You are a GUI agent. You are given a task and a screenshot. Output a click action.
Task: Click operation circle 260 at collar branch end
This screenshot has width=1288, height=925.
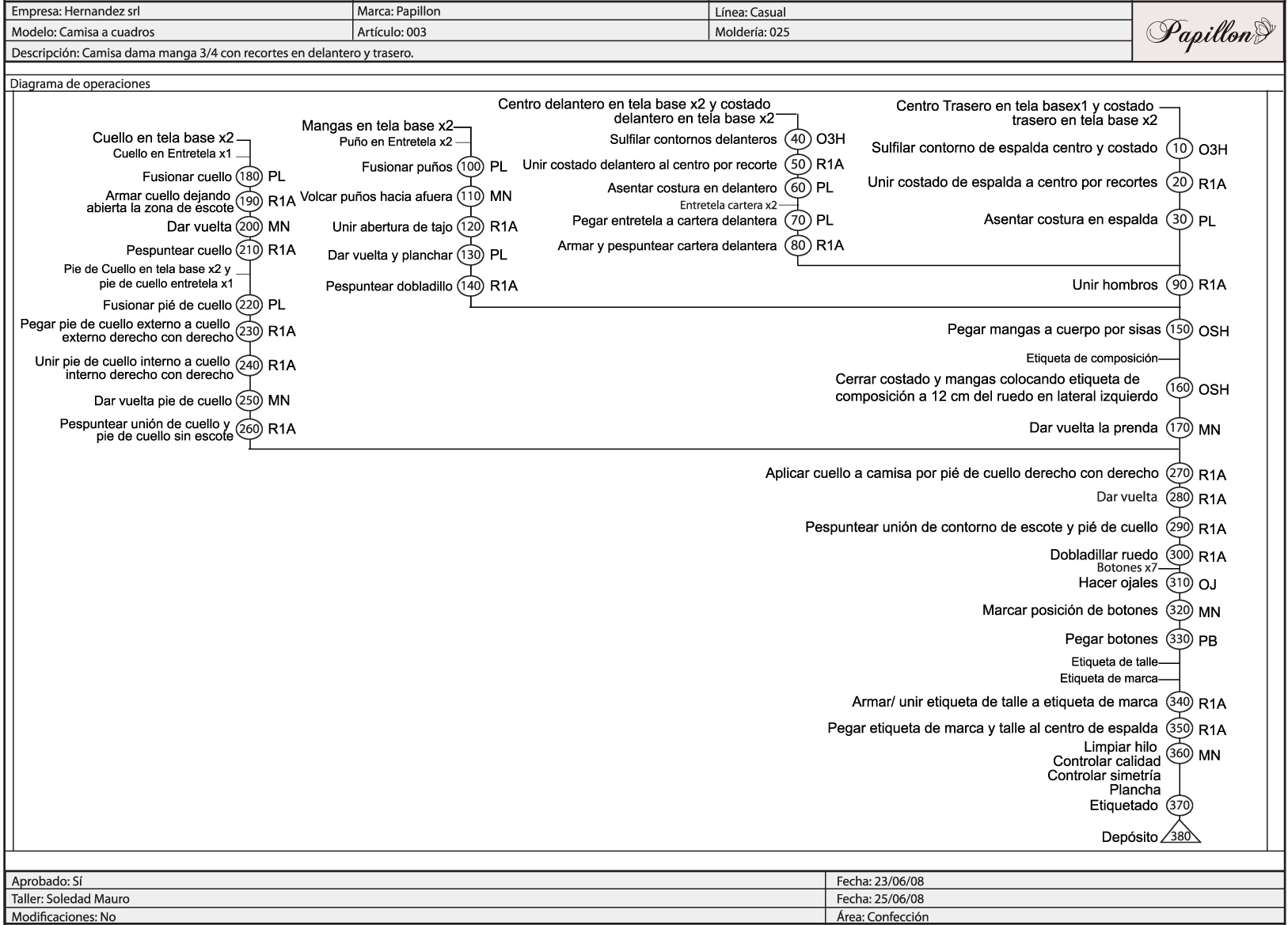(249, 429)
